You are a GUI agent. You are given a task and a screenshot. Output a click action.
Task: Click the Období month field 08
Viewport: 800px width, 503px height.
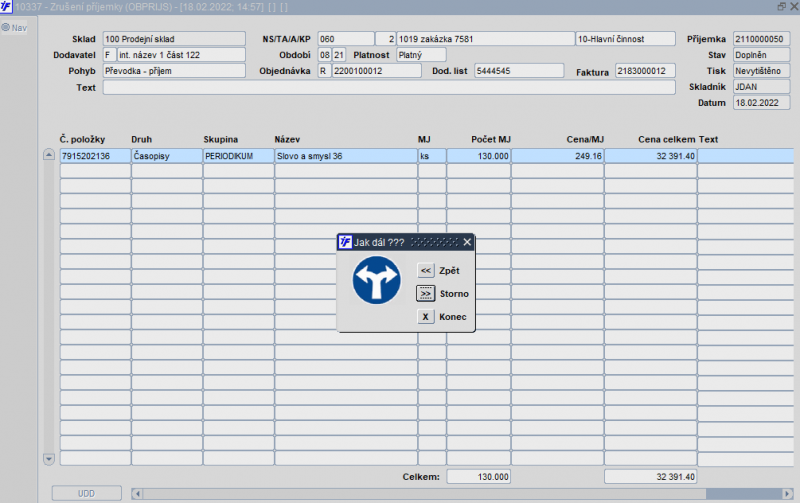click(x=324, y=55)
